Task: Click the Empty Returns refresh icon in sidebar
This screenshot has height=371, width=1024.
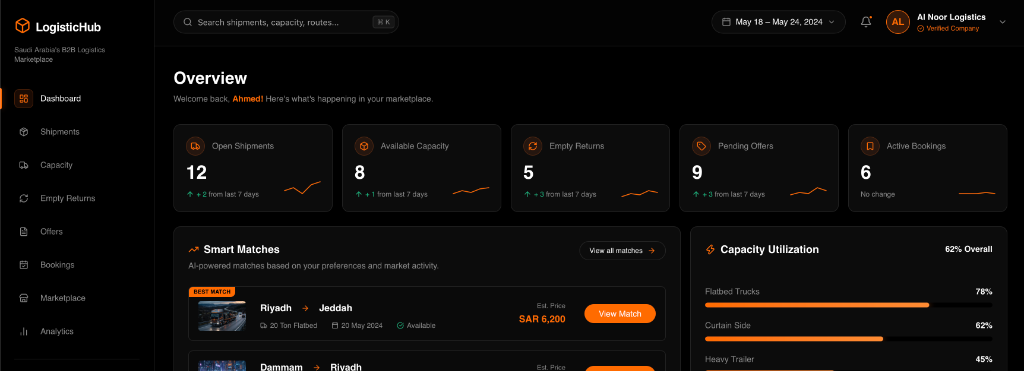Action: pyautogui.click(x=24, y=199)
